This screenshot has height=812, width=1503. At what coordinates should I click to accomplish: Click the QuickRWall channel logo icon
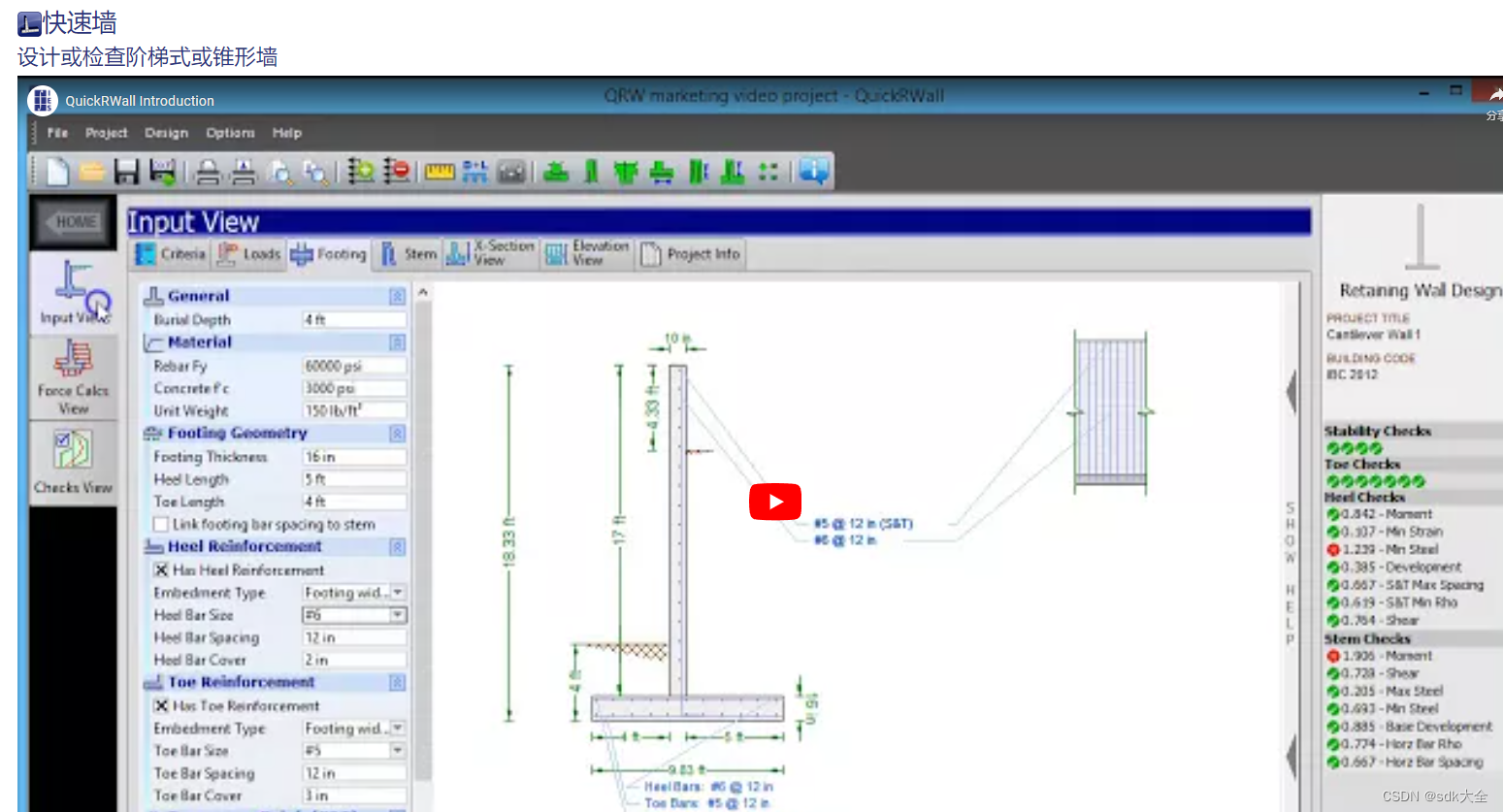tap(43, 100)
